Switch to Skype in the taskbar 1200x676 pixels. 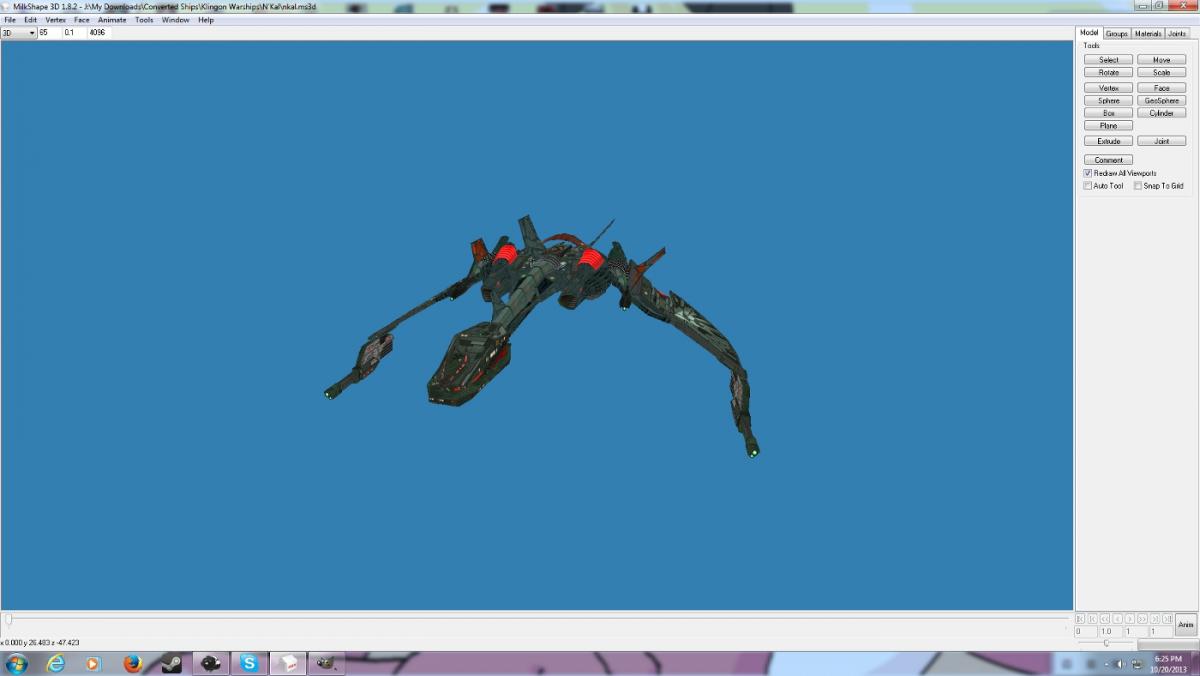pos(249,663)
